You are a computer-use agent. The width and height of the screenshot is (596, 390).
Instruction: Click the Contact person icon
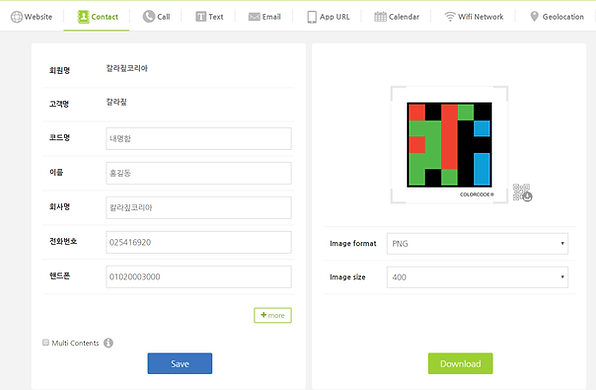pyautogui.click(x=83, y=17)
